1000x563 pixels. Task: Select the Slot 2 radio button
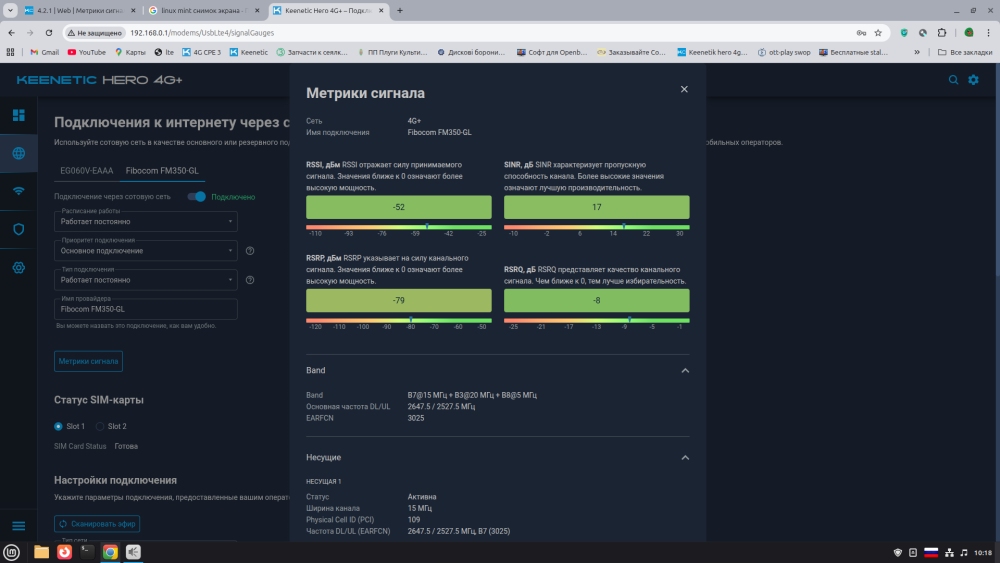click(x=100, y=426)
